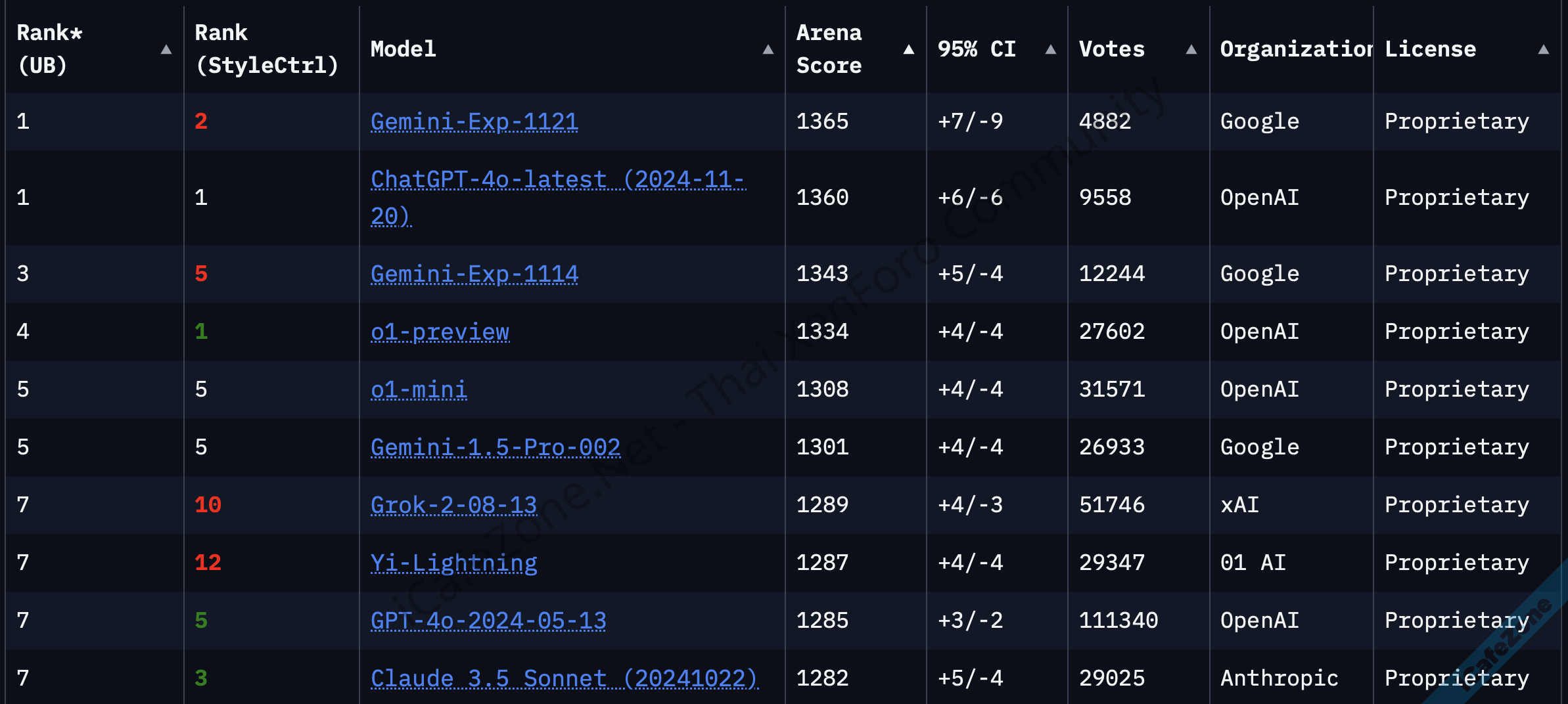Open Claude 3.5 Sonnet (20241022) link
Viewport: 1568px width, 704px height.
564,678
